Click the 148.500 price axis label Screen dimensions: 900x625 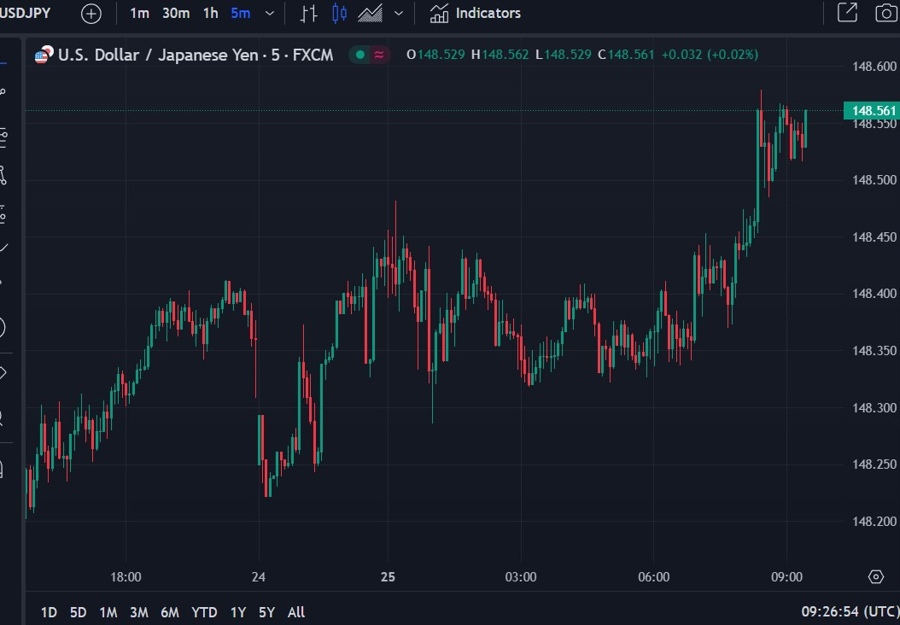coord(874,180)
